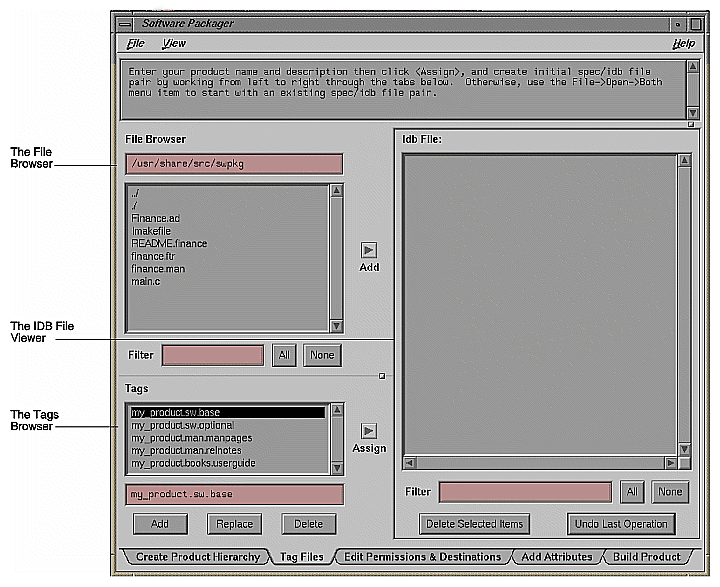
Task: Go to Add Attributes tab
Action: [557, 557]
